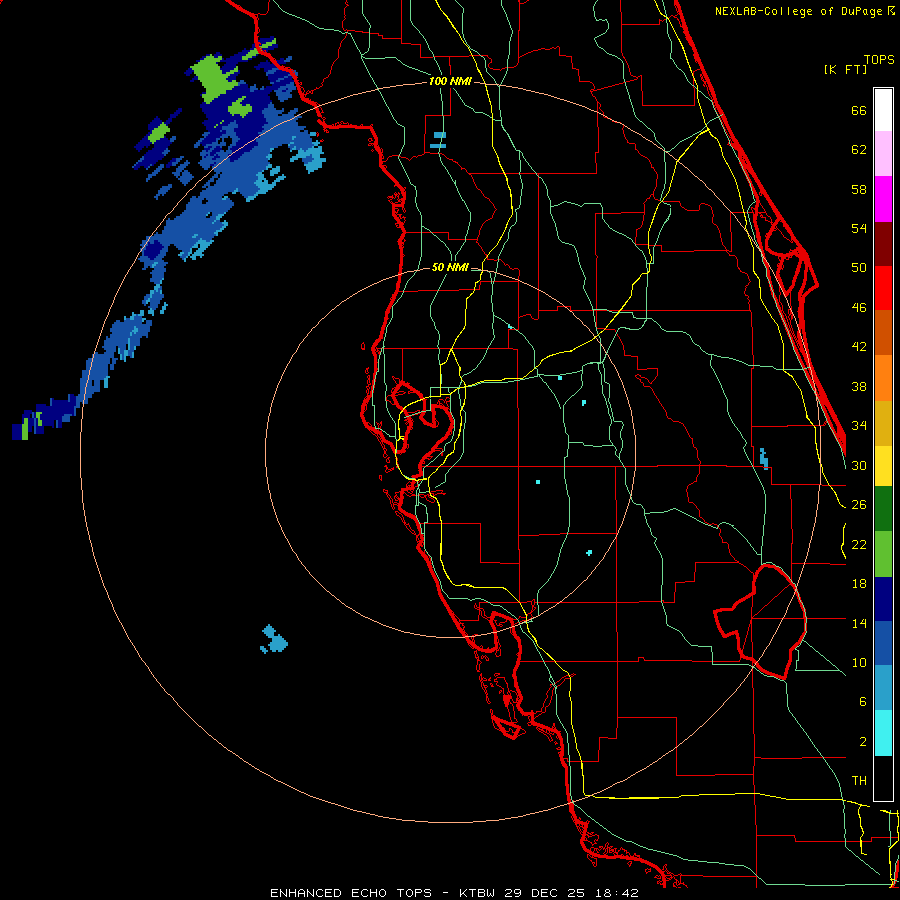Click the 50 NMI range ring label

[450, 267]
